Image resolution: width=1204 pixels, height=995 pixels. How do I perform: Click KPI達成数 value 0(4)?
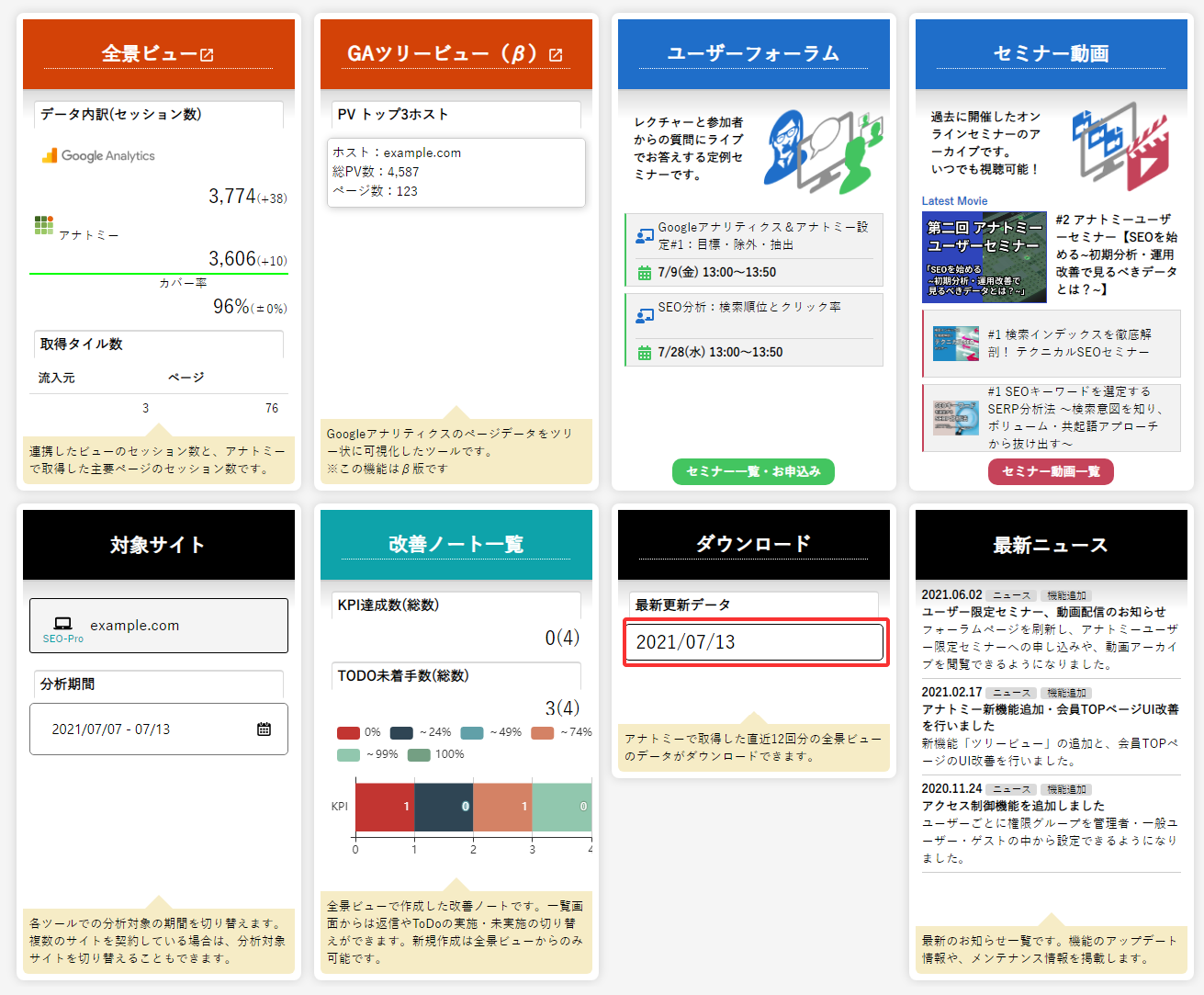tap(562, 638)
